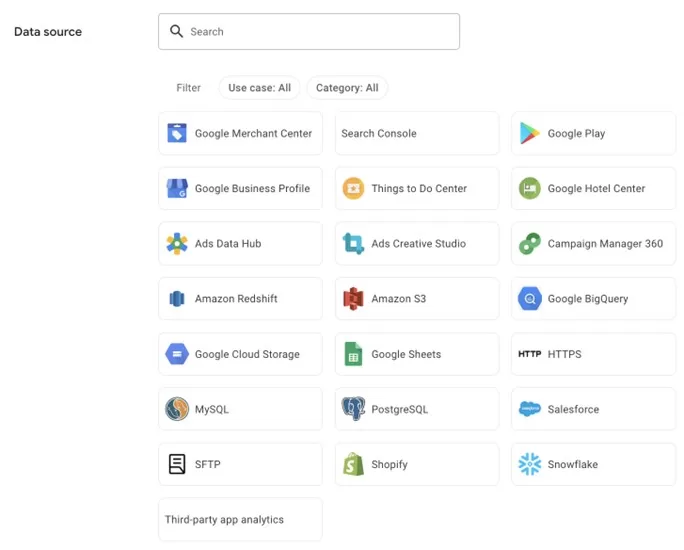Click the magnifier icon in search box
This screenshot has width=684, height=550.
[x=176, y=31]
